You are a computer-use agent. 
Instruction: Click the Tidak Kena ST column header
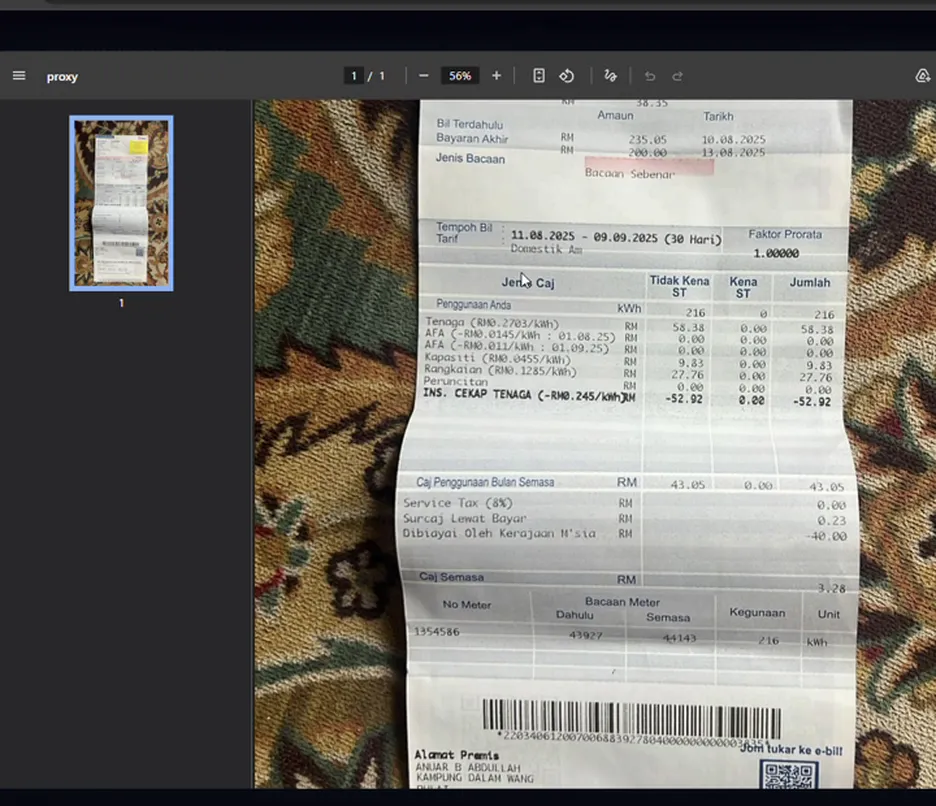(x=679, y=287)
